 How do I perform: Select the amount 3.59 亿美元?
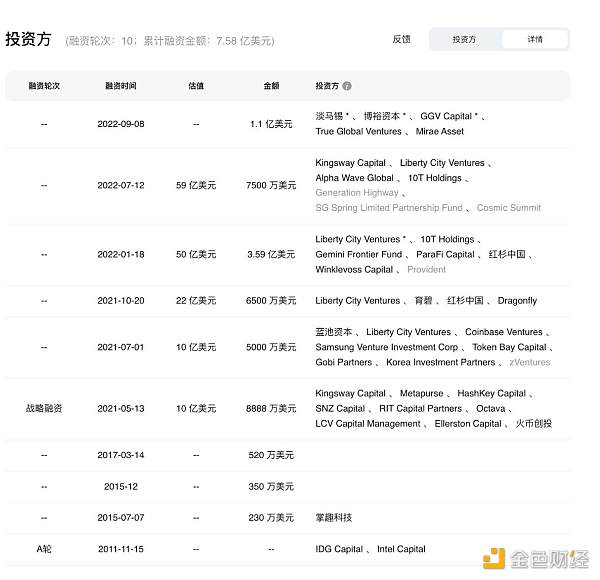(x=271, y=254)
